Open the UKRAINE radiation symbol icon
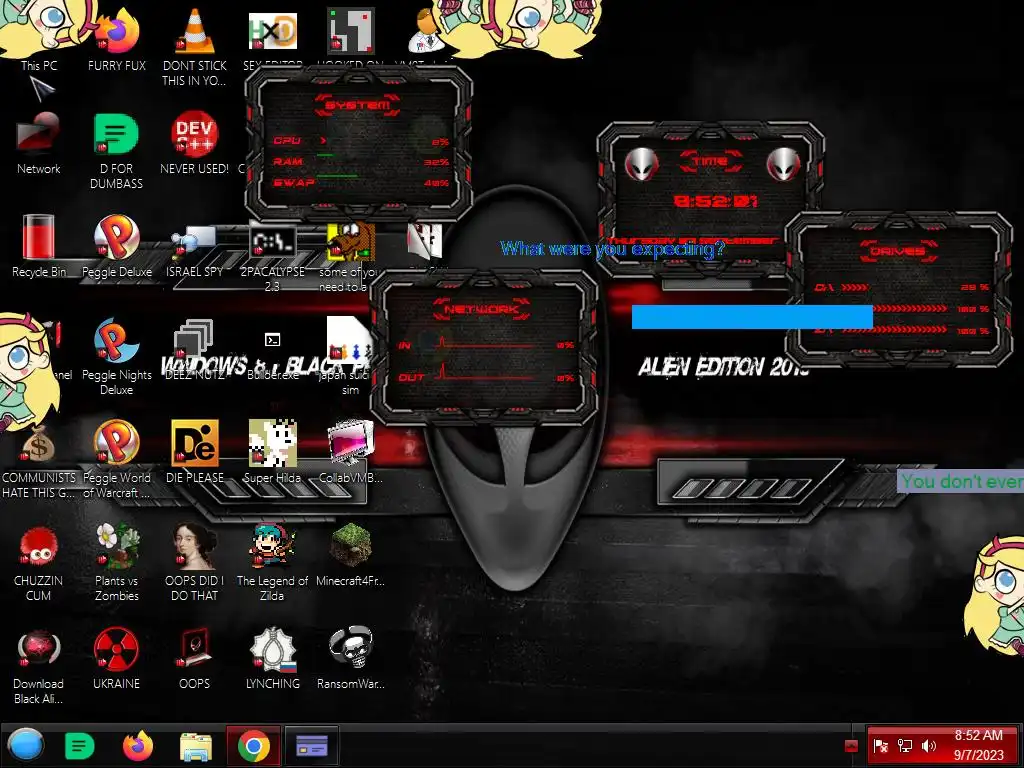The width and height of the screenshot is (1024, 768). pos(117,658)
